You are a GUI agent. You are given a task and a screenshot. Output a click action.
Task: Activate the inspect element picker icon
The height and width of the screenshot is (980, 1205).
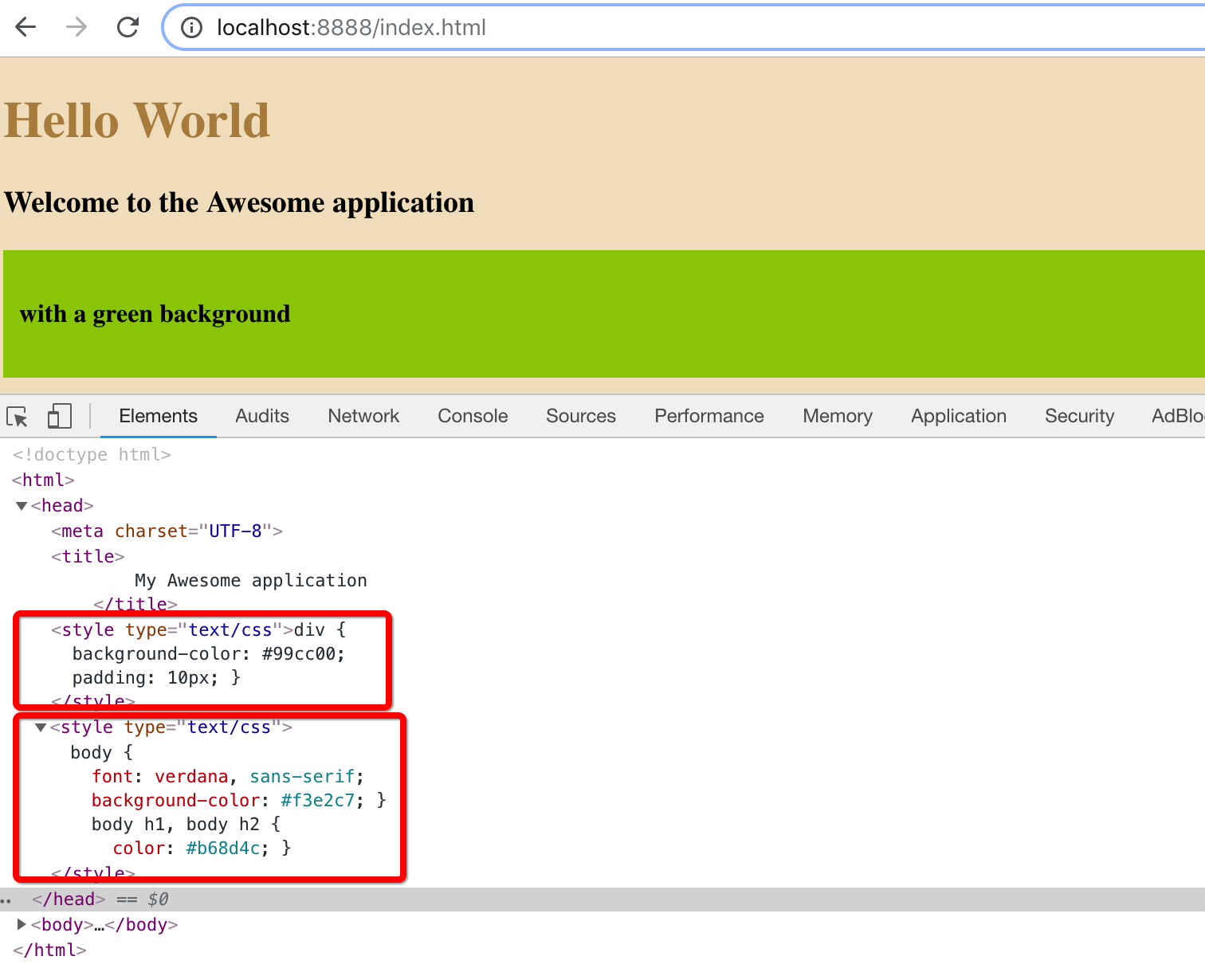17,416
